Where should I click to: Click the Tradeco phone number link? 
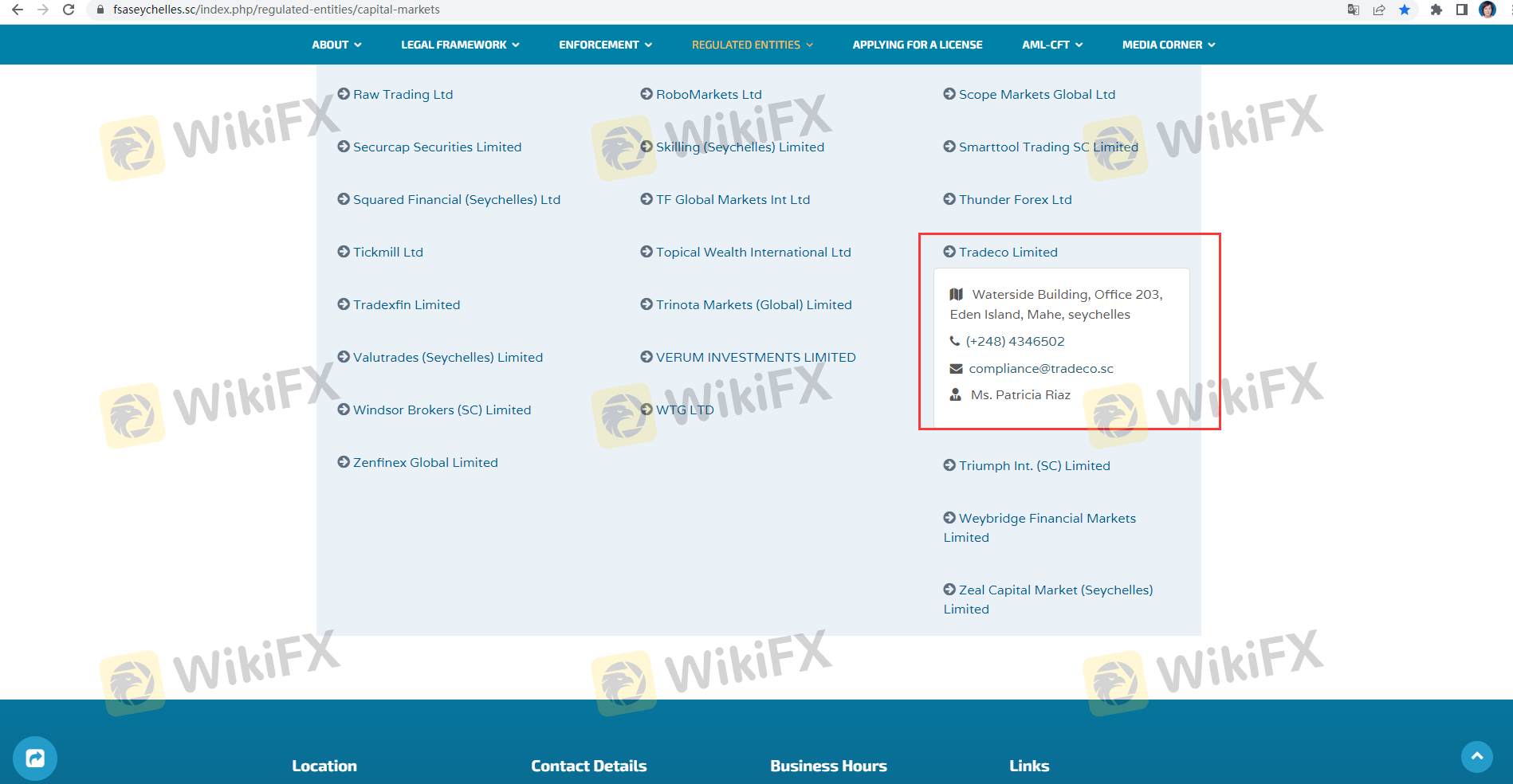(x=1015, y=341)
